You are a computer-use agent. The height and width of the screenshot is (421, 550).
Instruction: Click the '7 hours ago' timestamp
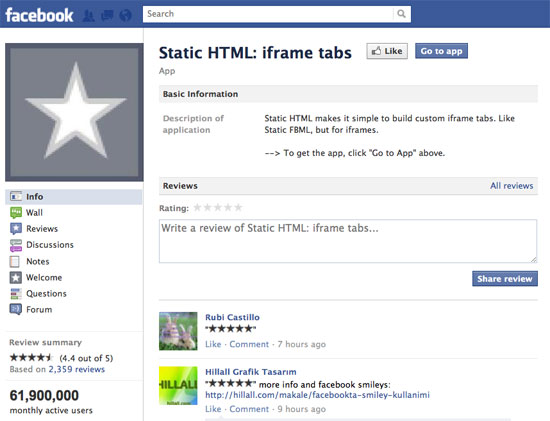pyautogui.click(x=302, y=345)
